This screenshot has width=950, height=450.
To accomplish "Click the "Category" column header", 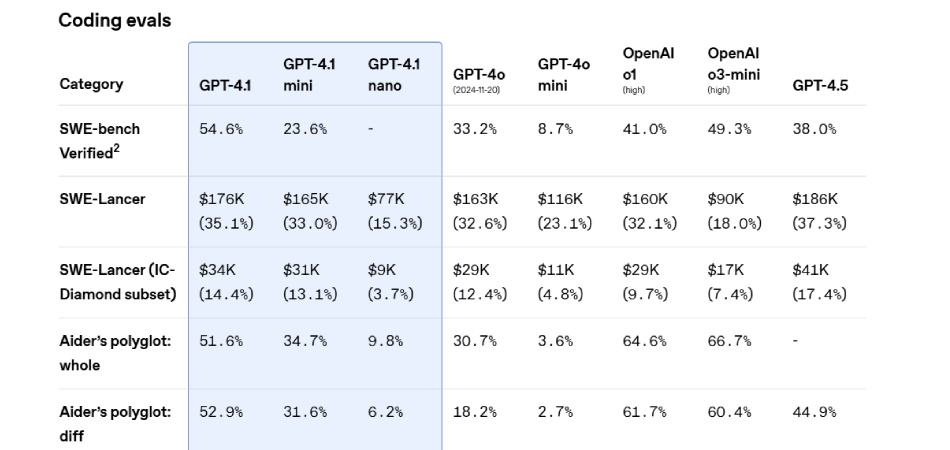I will tap(91, 85).
